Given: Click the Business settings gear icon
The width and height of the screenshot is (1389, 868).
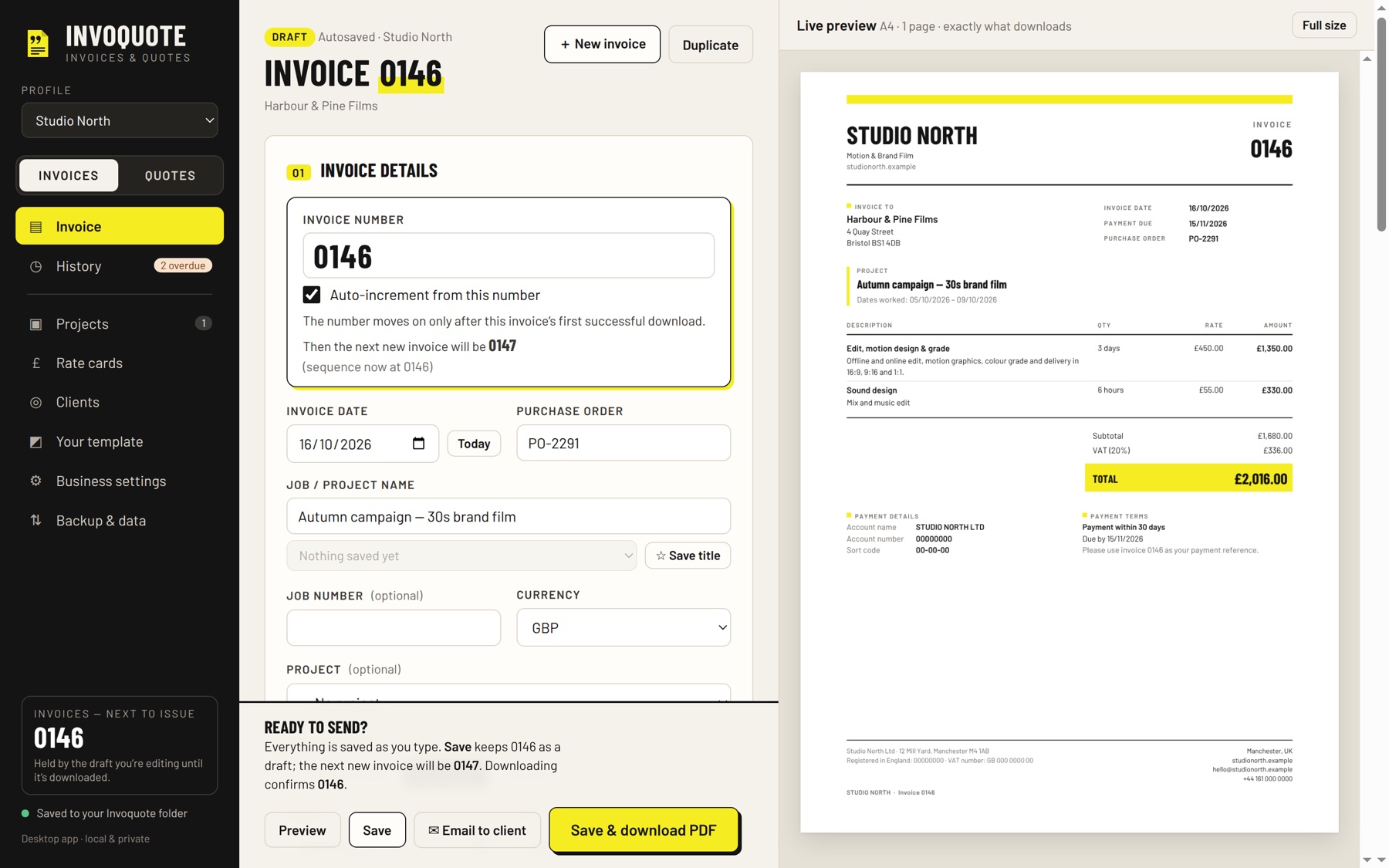Looking at the screenshot, I should coord(35,481).
